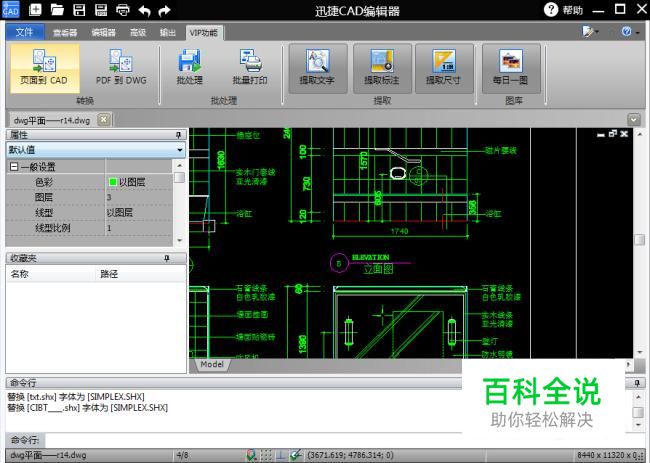This screenshot has height=463, width=650.
Task: Click the 提取标注 extract annotation button
Action: pos(382,68)
